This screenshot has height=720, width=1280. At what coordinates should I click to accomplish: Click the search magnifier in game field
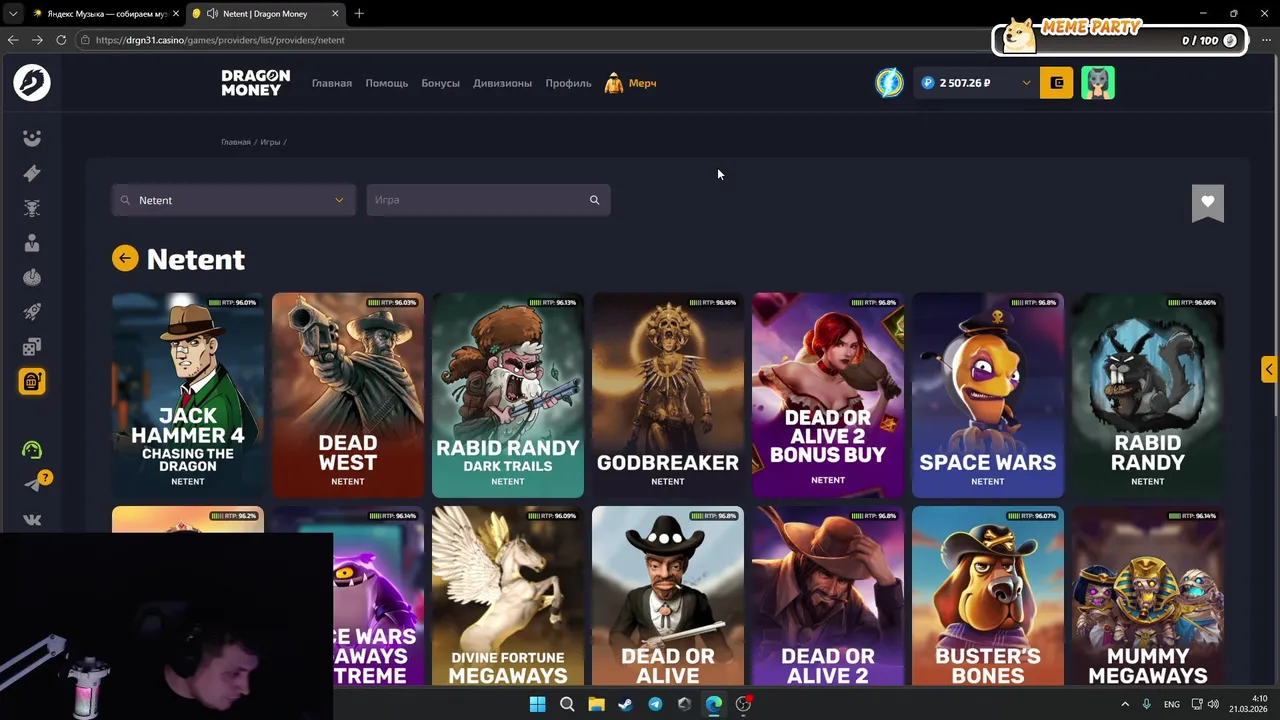pos(594,200)
